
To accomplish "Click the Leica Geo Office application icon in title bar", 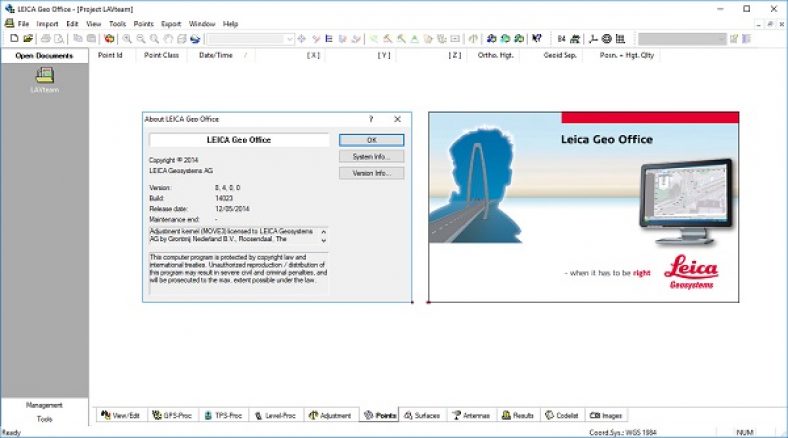I will point(9,9).
